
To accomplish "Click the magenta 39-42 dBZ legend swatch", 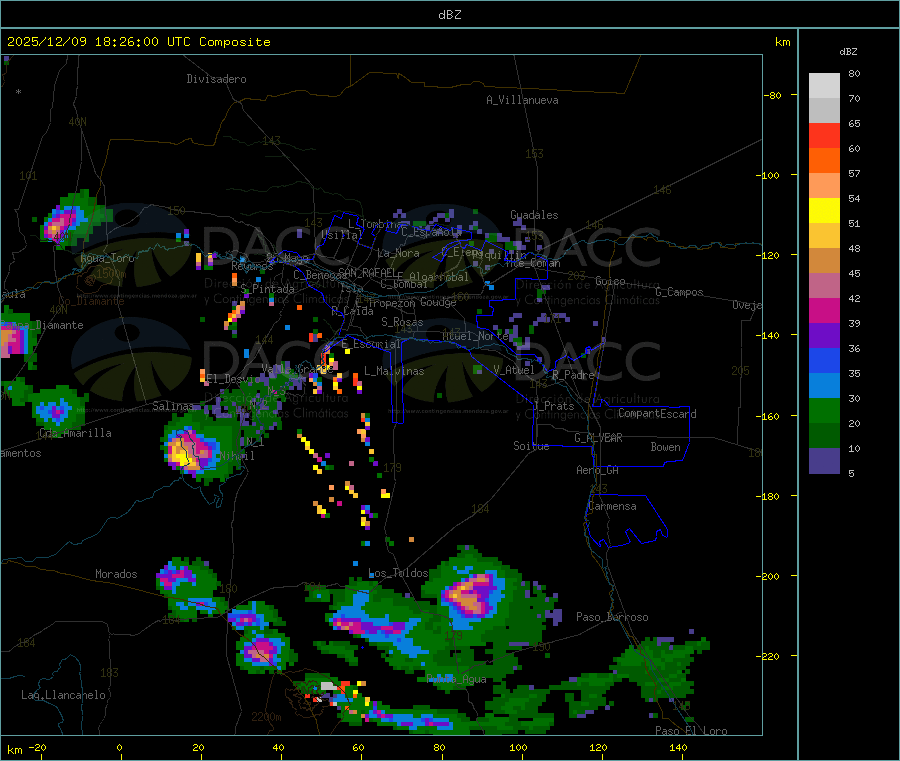I will click(x=824, y=310).
